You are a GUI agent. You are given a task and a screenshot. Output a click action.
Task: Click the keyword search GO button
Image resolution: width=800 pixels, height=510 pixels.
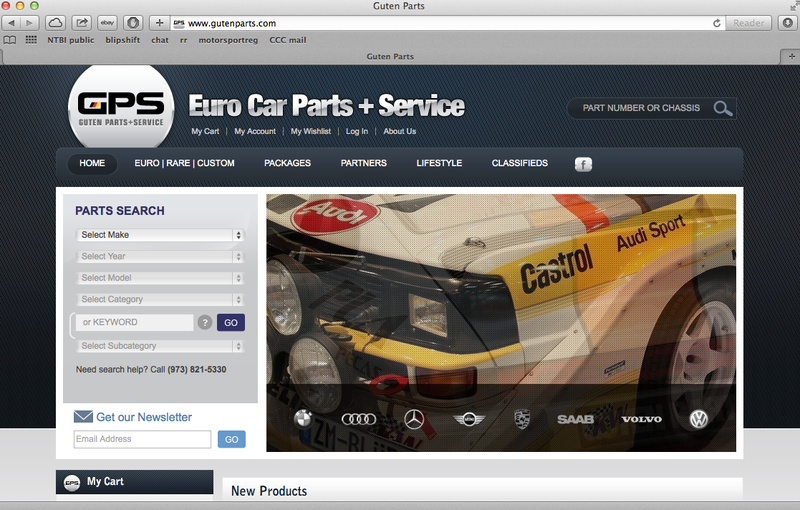pos(231,322)
